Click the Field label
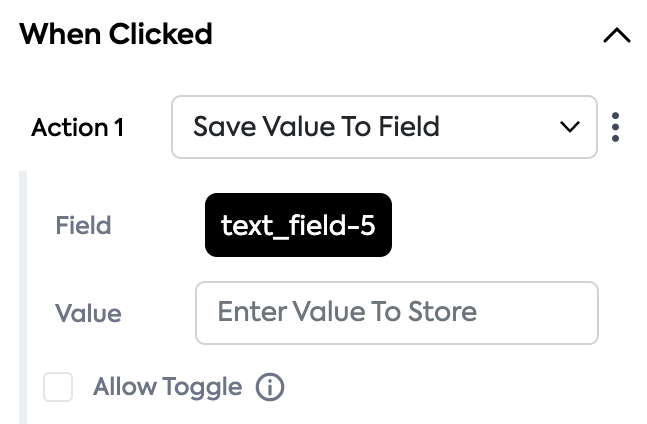647x424 pixels. click(x=83, y=225)
